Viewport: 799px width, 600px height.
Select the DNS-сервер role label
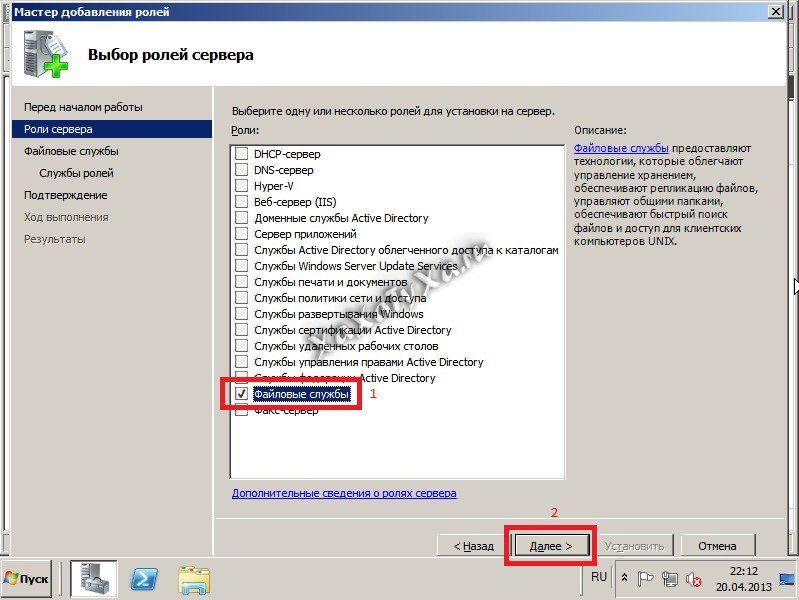[283, 170]
